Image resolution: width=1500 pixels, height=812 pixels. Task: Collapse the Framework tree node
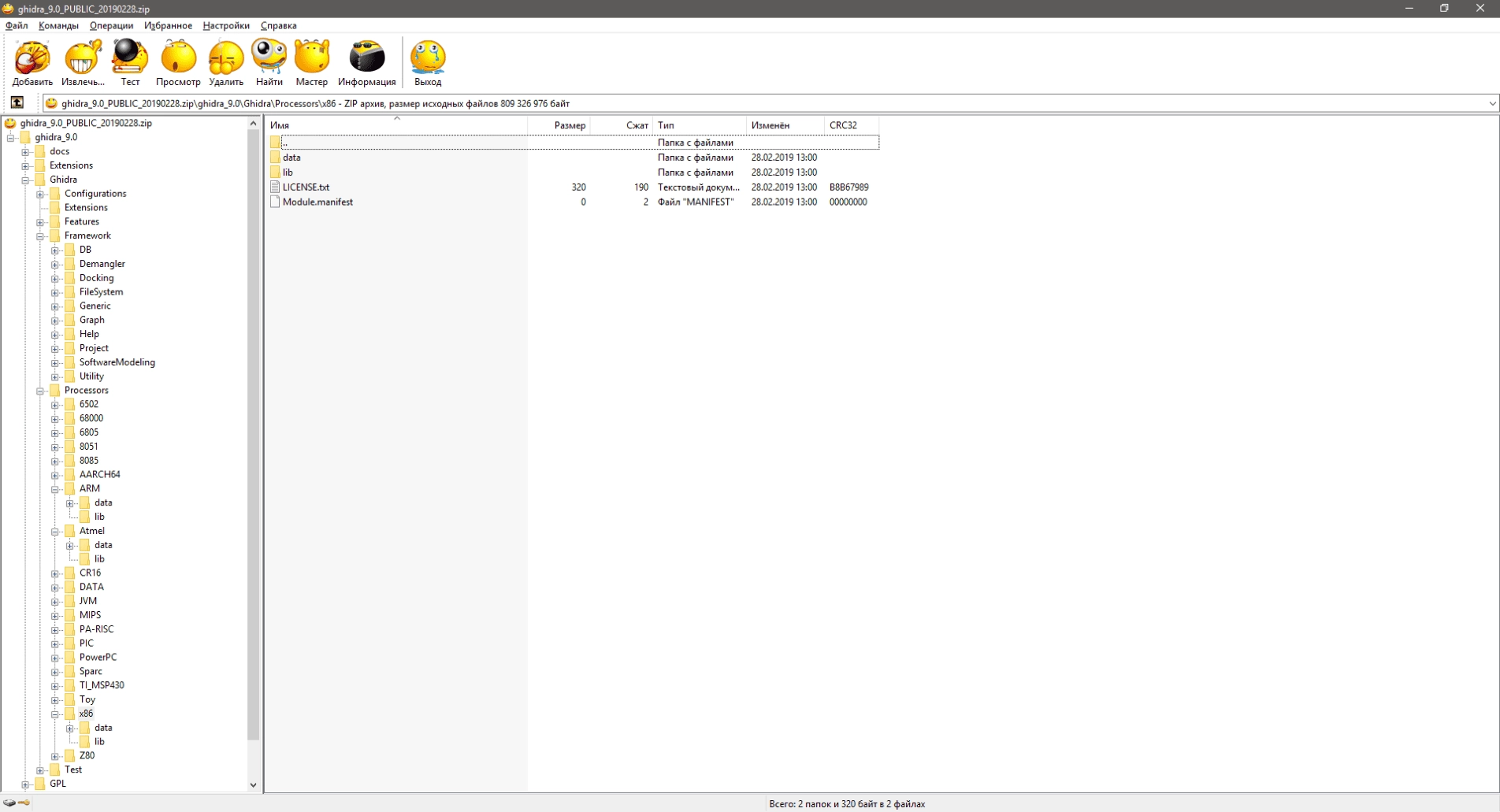pos(40,236)
